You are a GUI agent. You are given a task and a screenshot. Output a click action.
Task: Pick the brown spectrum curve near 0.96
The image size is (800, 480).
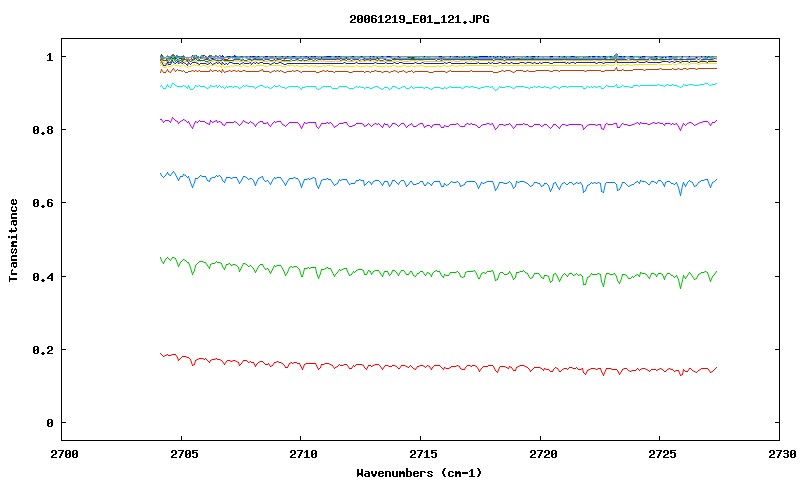click(x=439, y=71)
